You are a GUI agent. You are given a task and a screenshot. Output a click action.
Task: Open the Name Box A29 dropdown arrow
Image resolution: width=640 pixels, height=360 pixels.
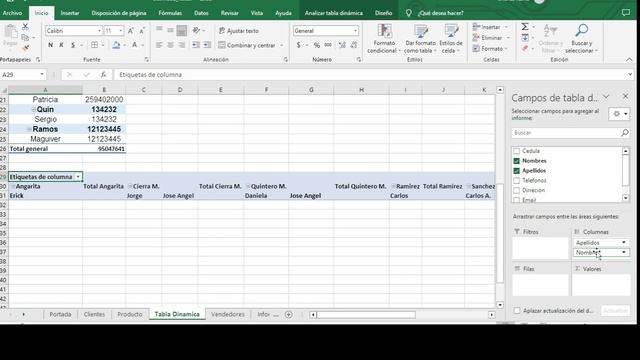pos(42,74)
